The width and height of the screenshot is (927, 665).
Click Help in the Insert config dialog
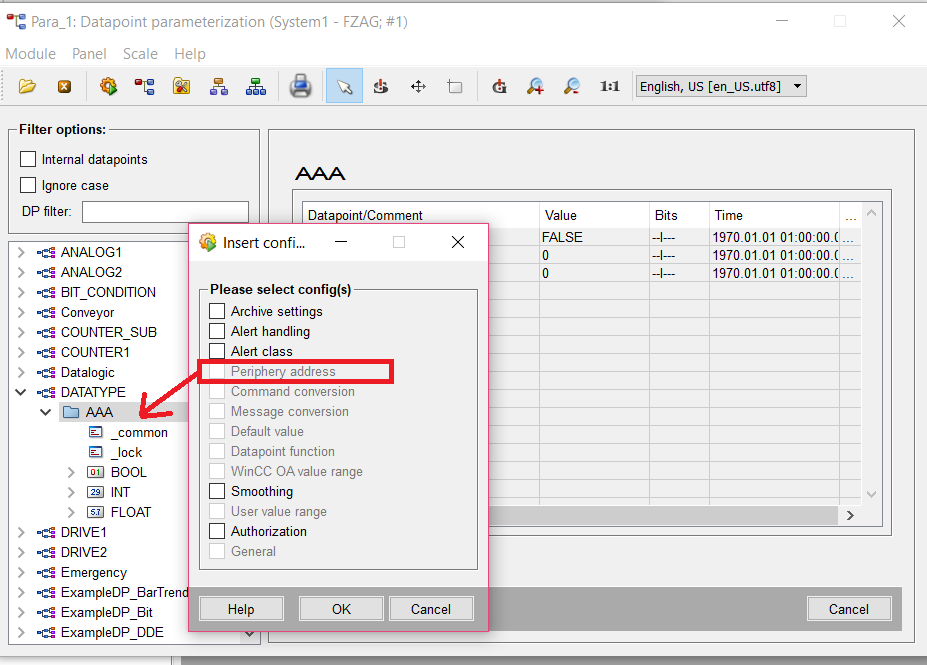coord(241,609)
